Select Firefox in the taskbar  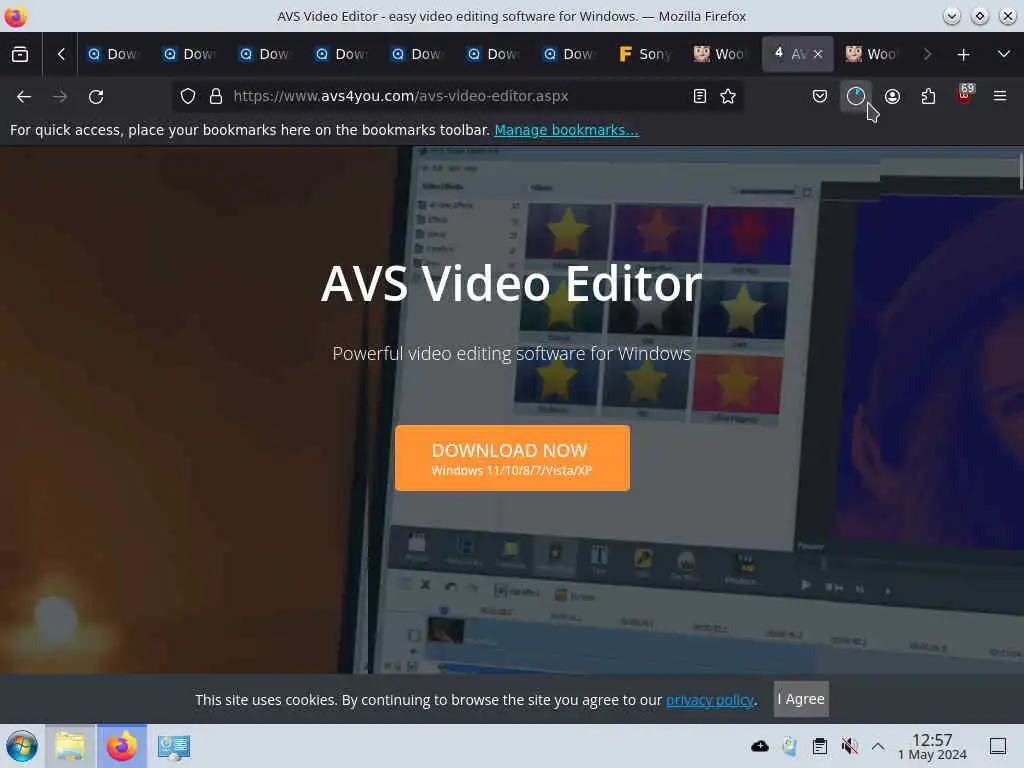[x=121, y=746]
